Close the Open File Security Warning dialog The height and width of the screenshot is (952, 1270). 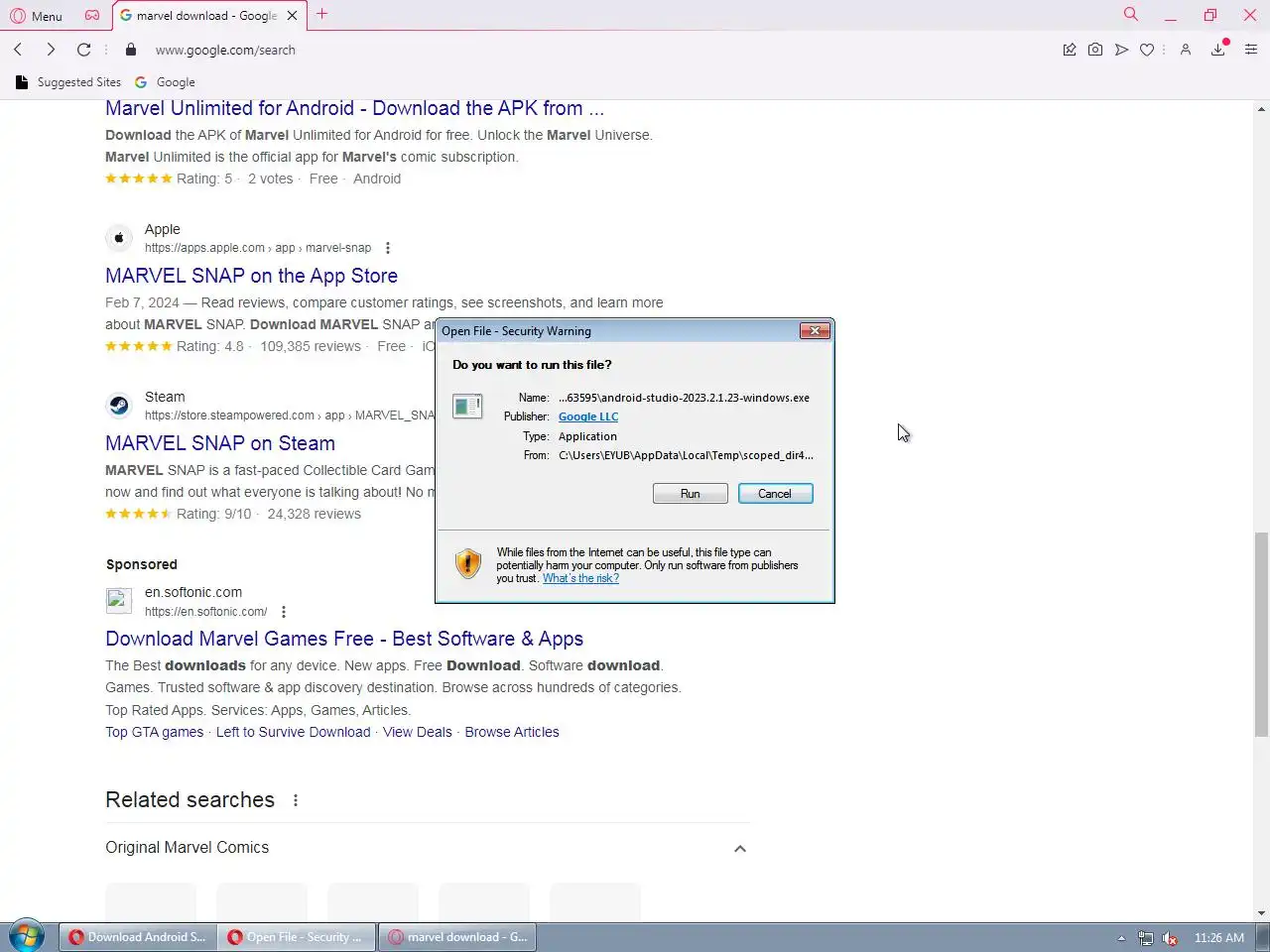(815, 330)
